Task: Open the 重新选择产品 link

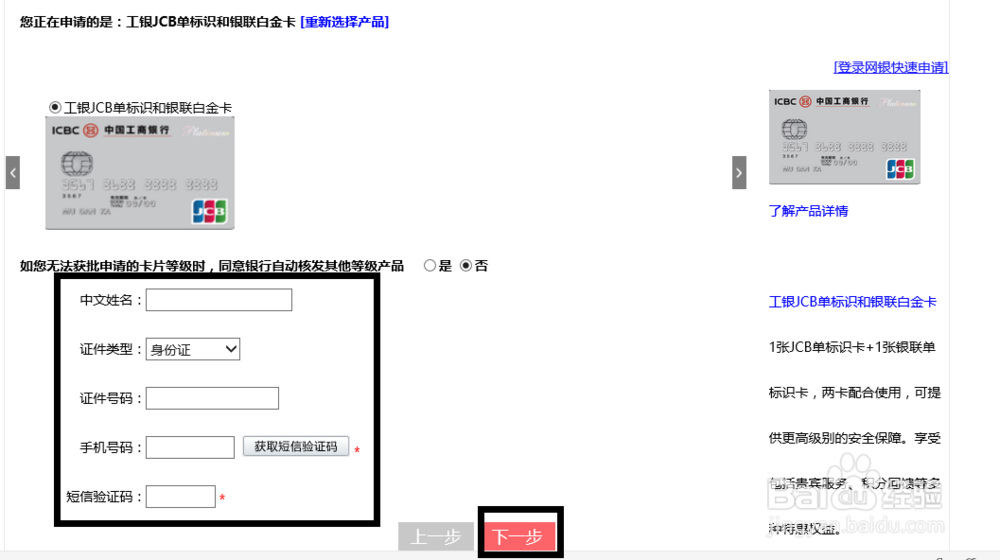Action: pyautogui.click(x=344, y=22)
